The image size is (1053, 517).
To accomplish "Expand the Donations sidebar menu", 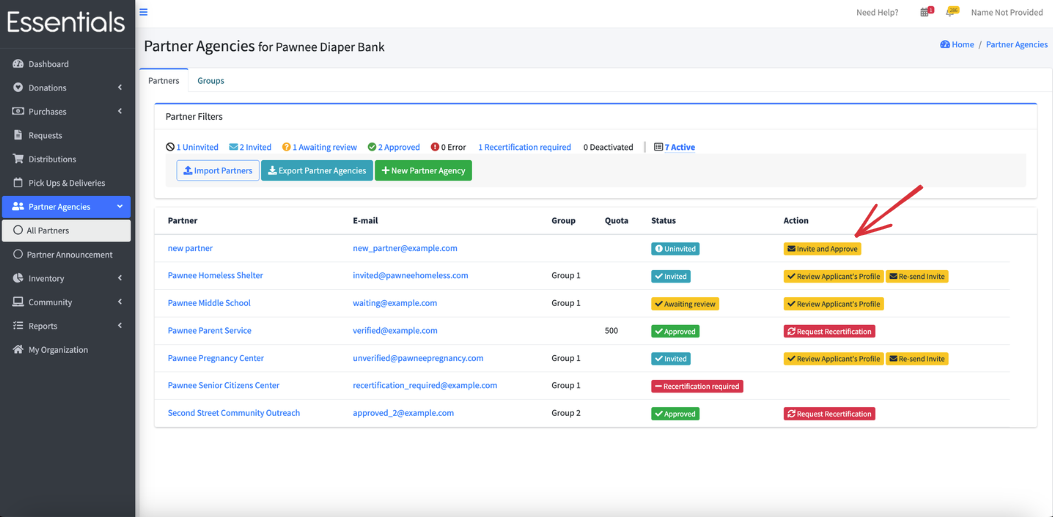I will click(x=66, y=87).
